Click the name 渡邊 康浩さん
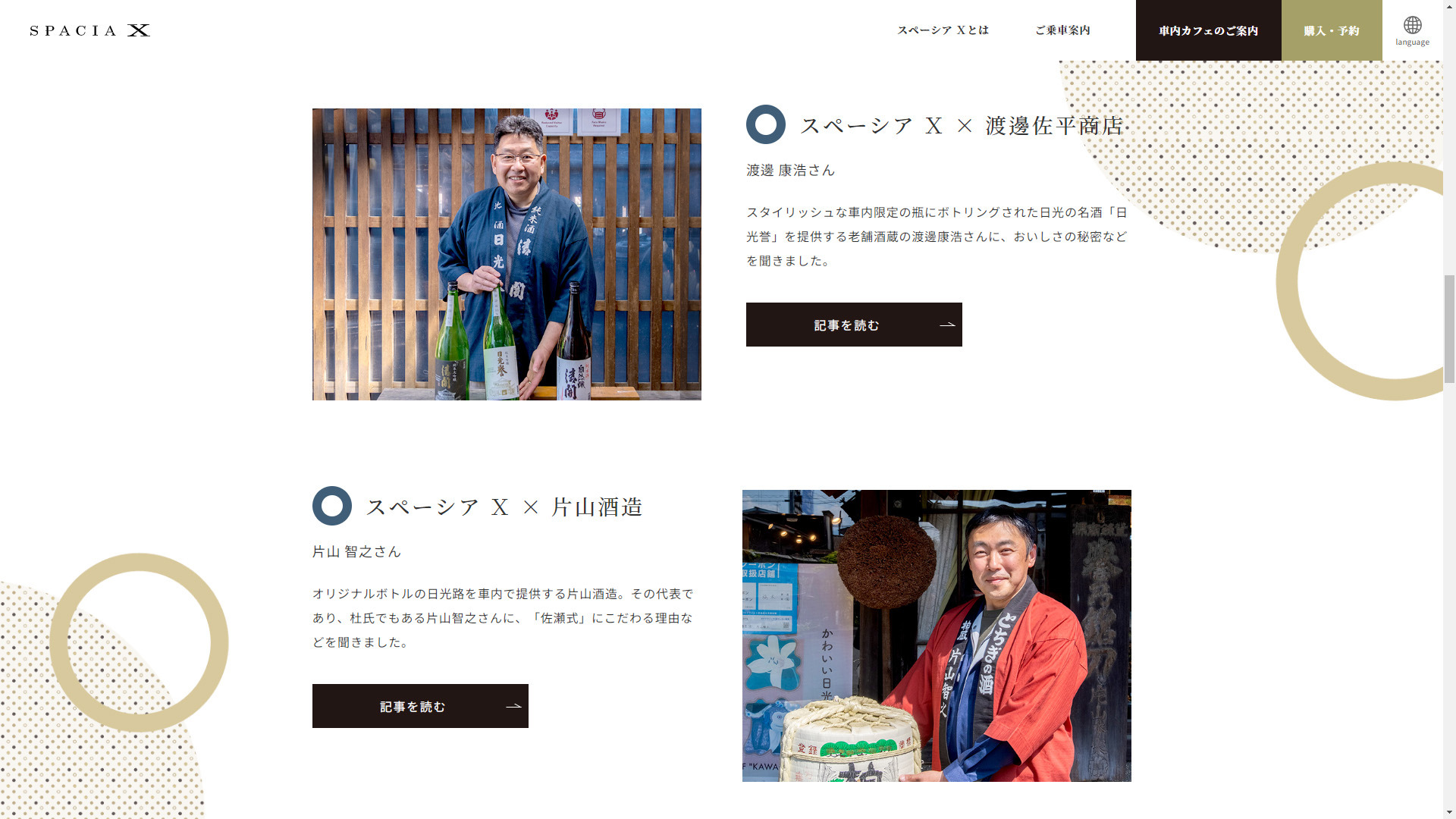 [790, 171]
